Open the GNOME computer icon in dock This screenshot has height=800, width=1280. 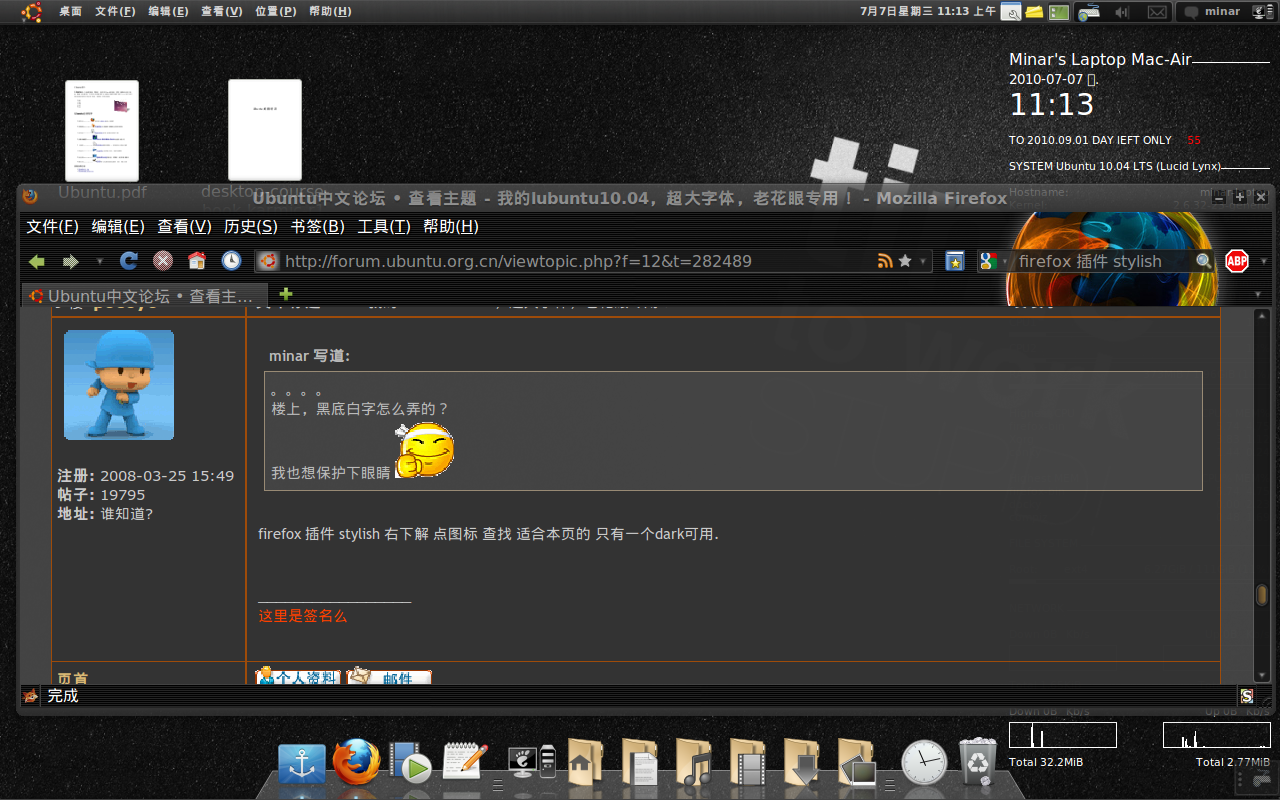point(531,762)
